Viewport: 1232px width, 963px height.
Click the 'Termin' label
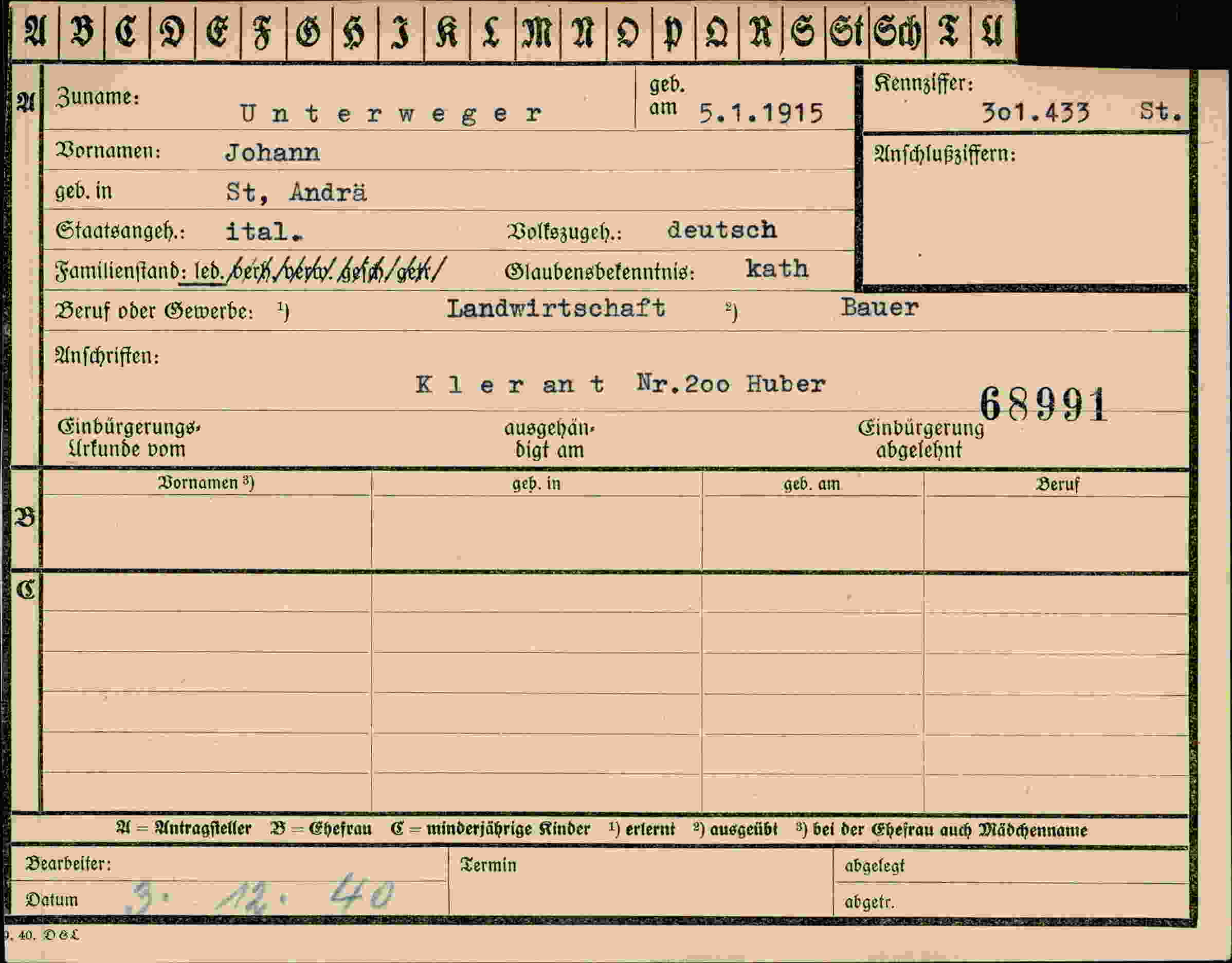coord(488,865)
